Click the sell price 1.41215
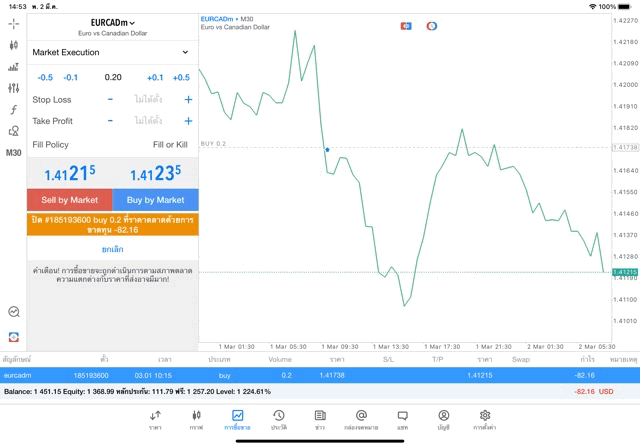This screenshot has height=447, width=640. tap(70, 173)
